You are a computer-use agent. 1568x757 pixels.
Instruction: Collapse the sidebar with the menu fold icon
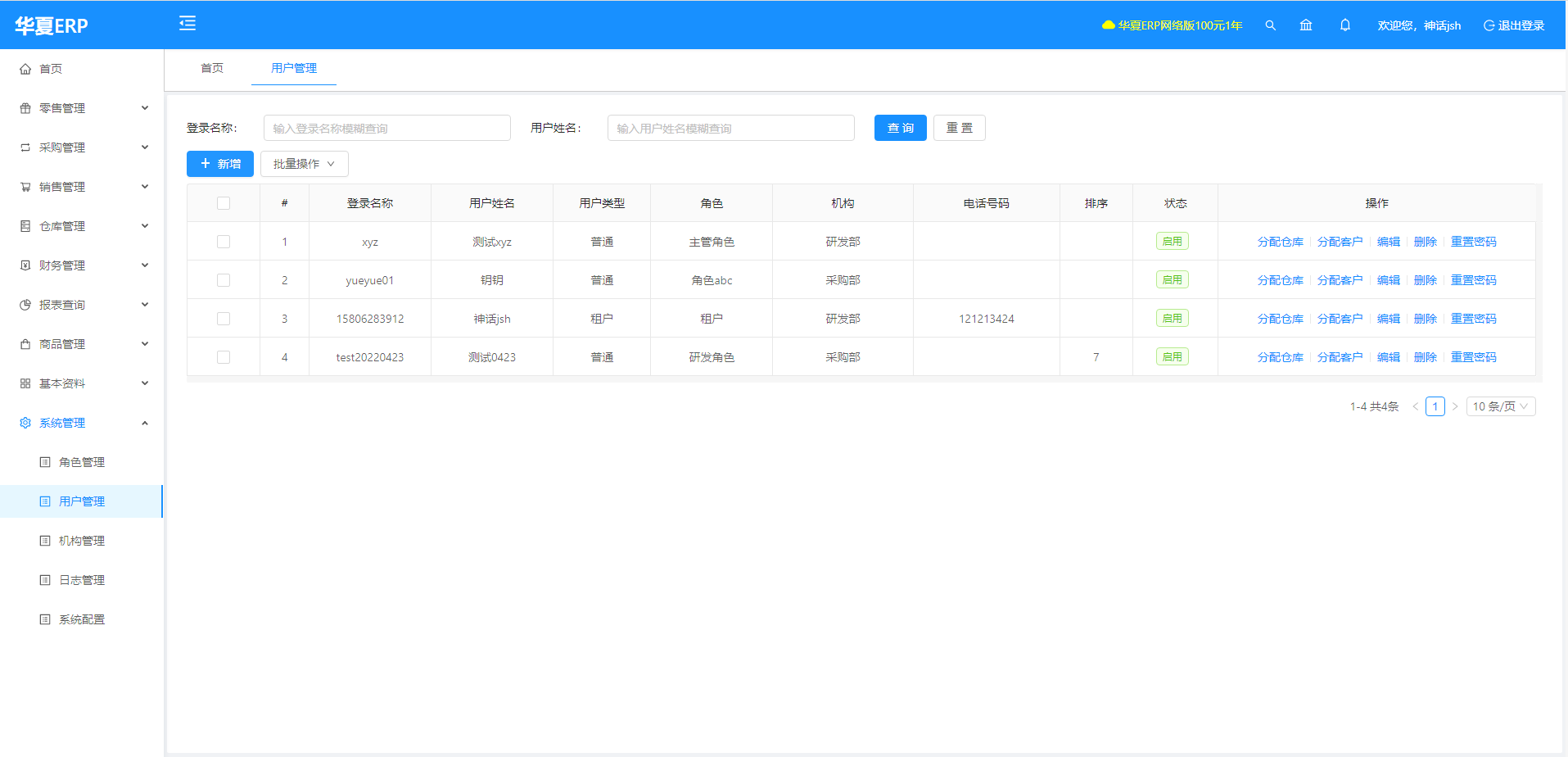tap(188, 23)
